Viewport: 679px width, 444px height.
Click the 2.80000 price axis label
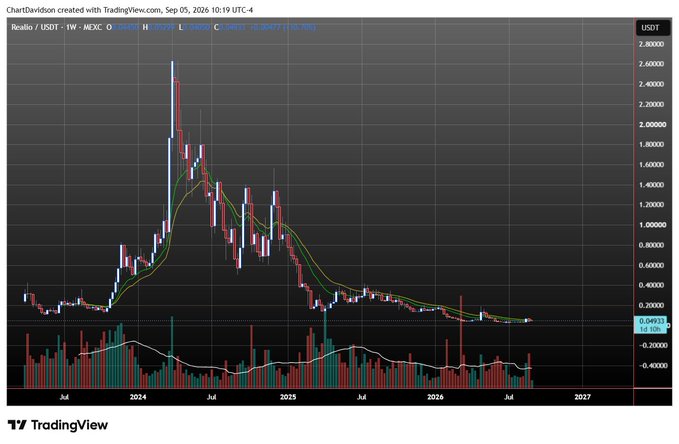[x=651, y=44]
